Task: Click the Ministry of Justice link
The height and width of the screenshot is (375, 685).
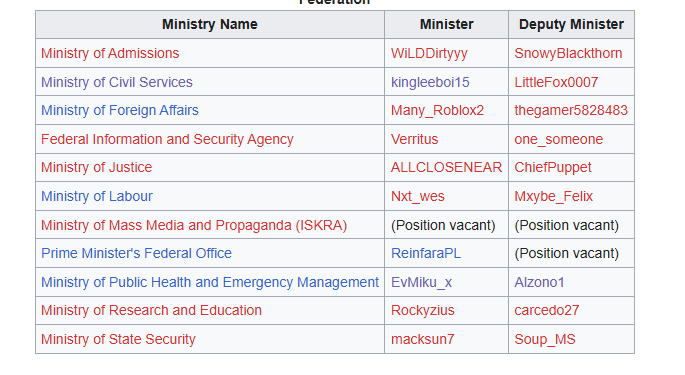Action: click(x=97, y=167)
